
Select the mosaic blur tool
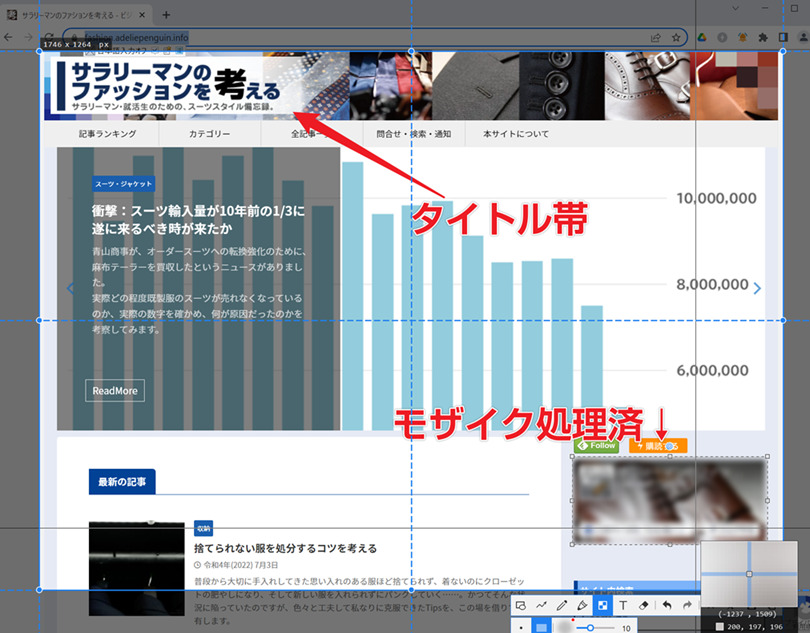coord(602,606)
